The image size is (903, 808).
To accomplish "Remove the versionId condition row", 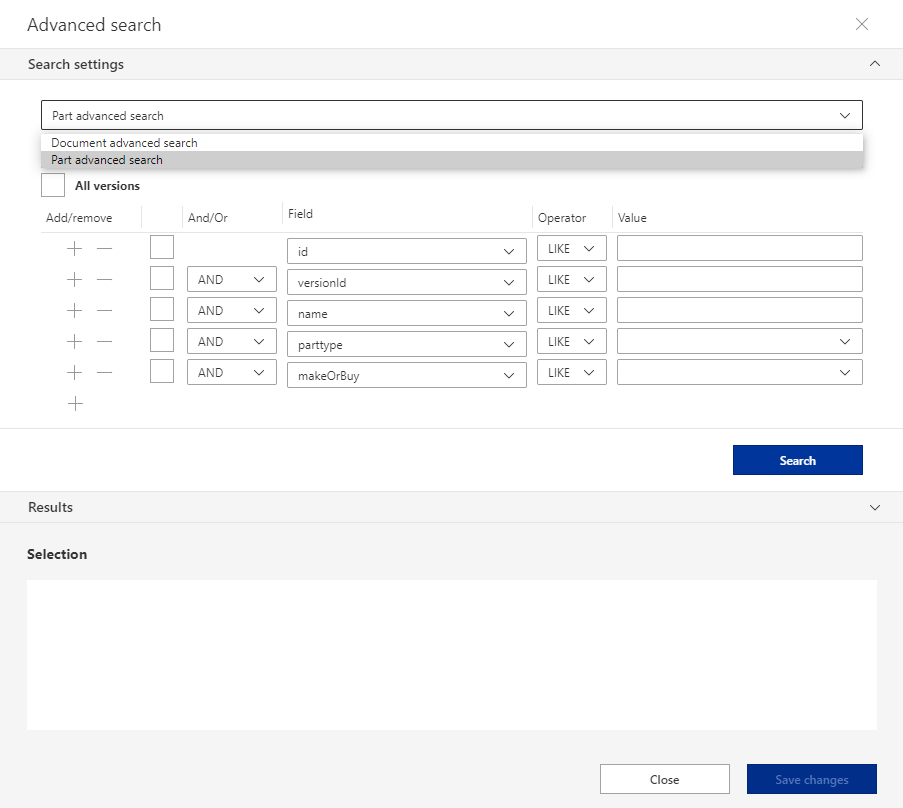I will [103, 279].
